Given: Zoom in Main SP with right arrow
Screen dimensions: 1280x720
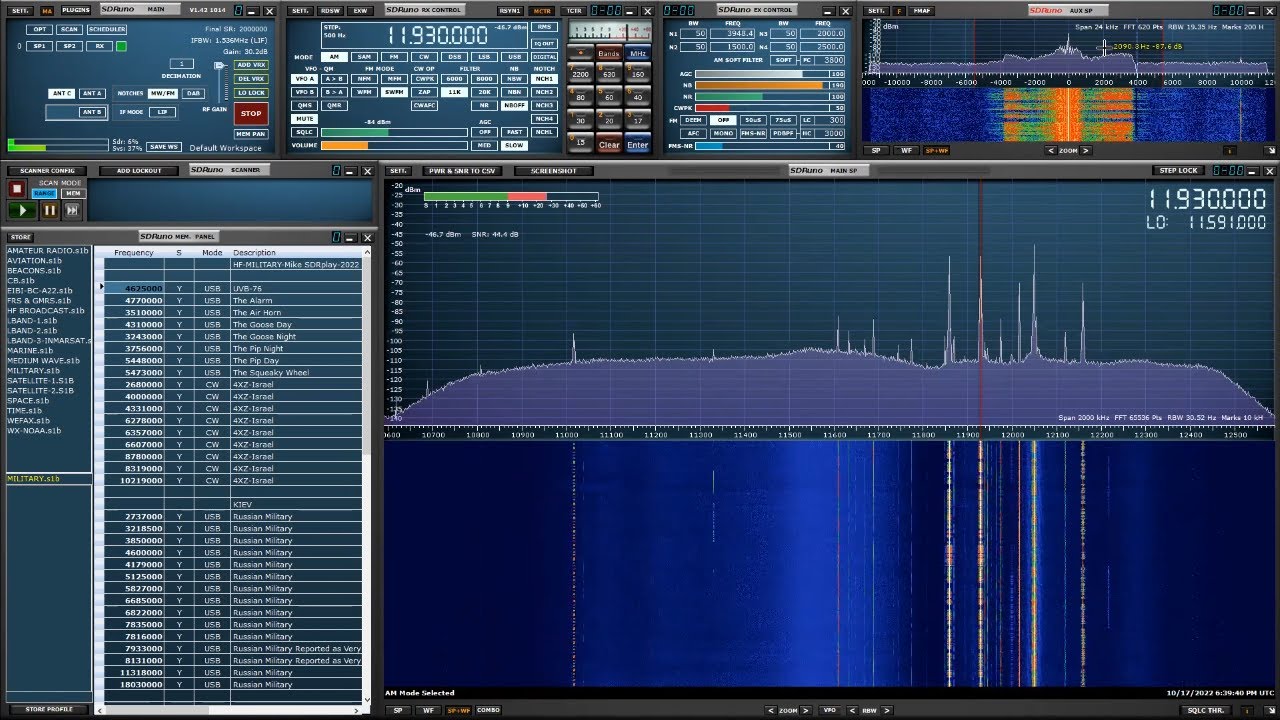Looking at the screenshot, I should pos(806,710).
